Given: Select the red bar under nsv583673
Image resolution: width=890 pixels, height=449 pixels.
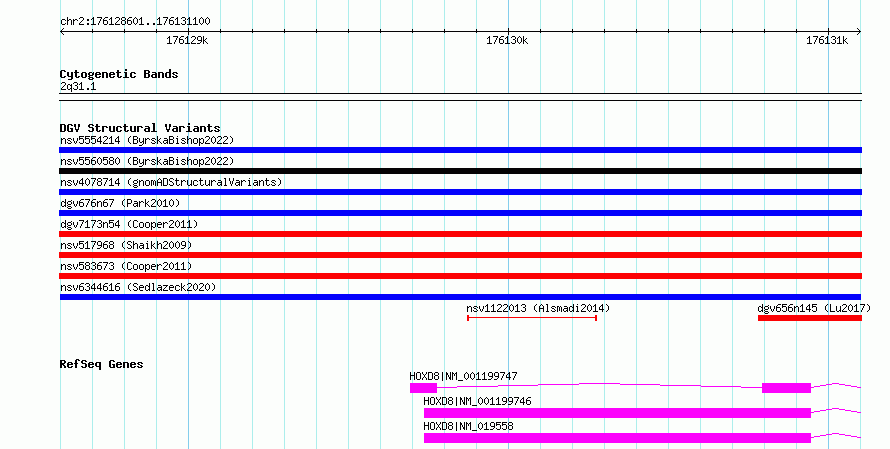Looking at the screenshot, I should [x=460, y=276].
